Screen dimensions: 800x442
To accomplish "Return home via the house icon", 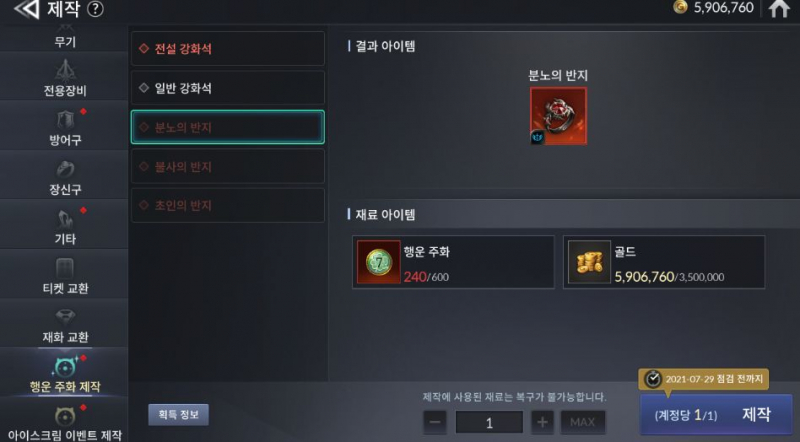I will pos(779,8).
